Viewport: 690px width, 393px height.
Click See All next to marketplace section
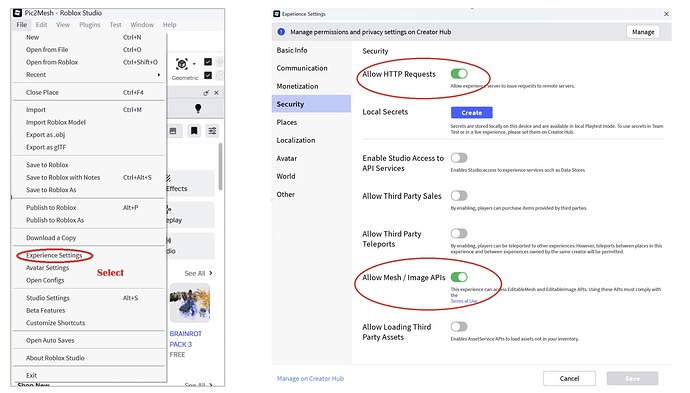198,273
